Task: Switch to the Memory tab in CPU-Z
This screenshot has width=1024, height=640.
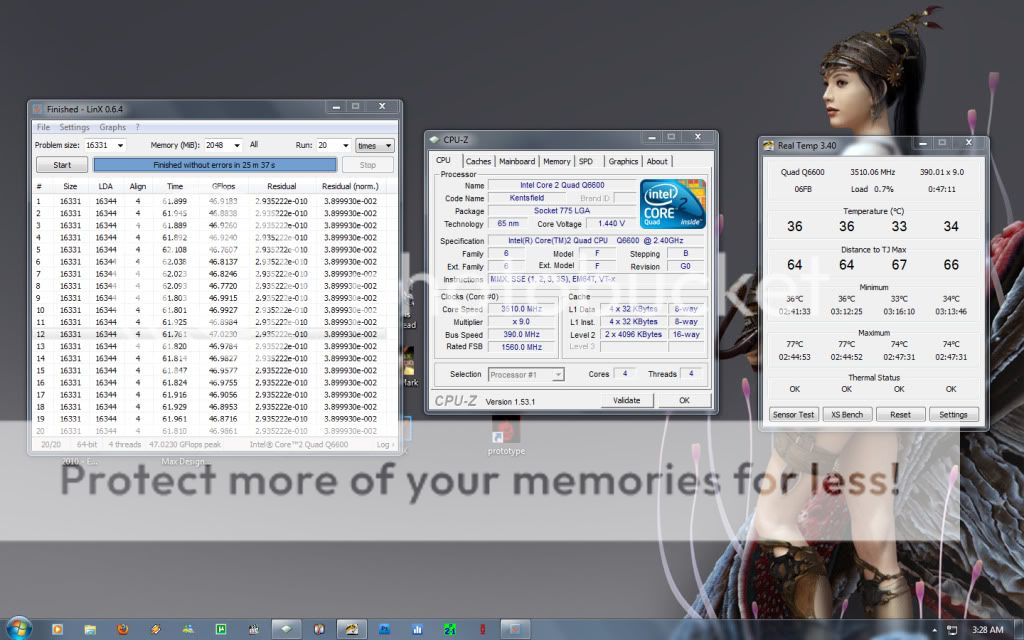Action: (x=557, y=161)
